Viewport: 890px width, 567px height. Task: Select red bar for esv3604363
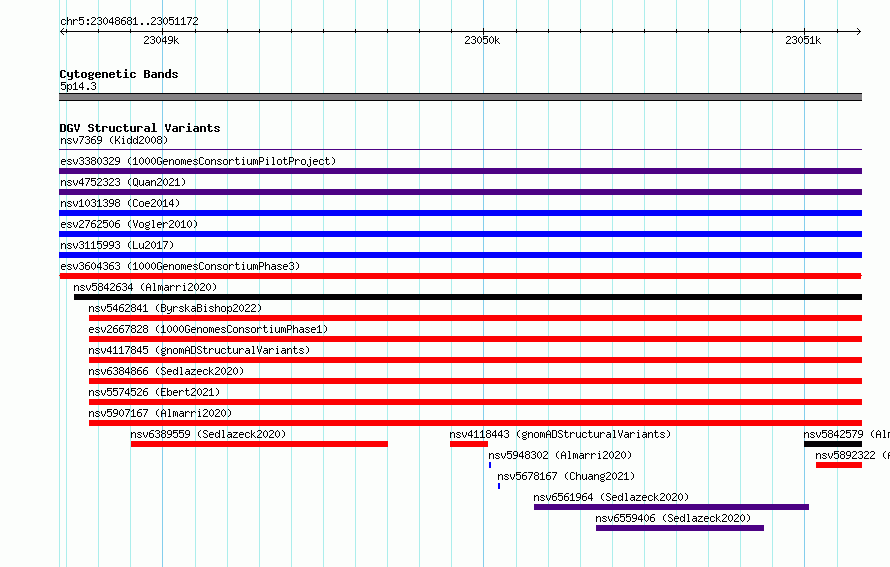[460, 276]
